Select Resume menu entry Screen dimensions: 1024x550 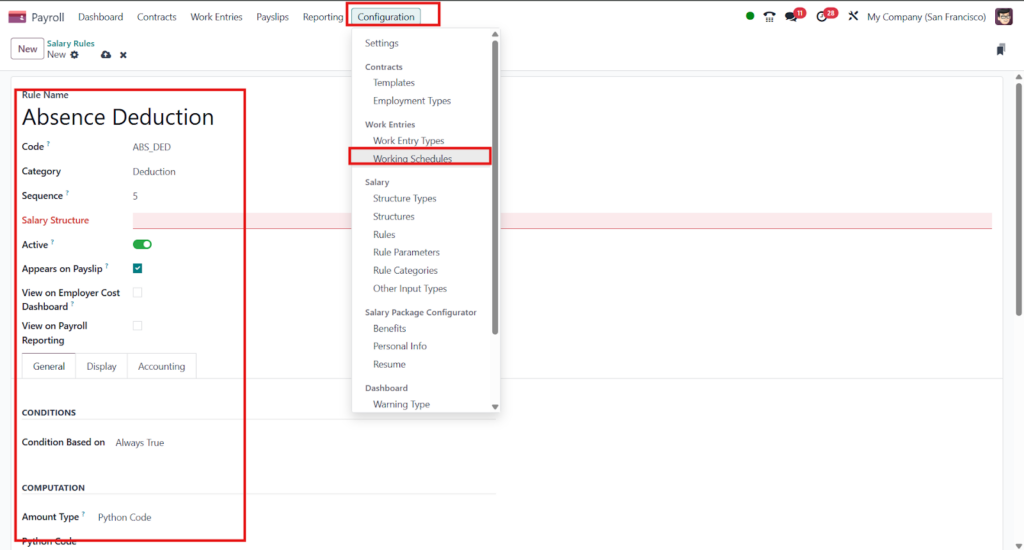tap(389, 364)
